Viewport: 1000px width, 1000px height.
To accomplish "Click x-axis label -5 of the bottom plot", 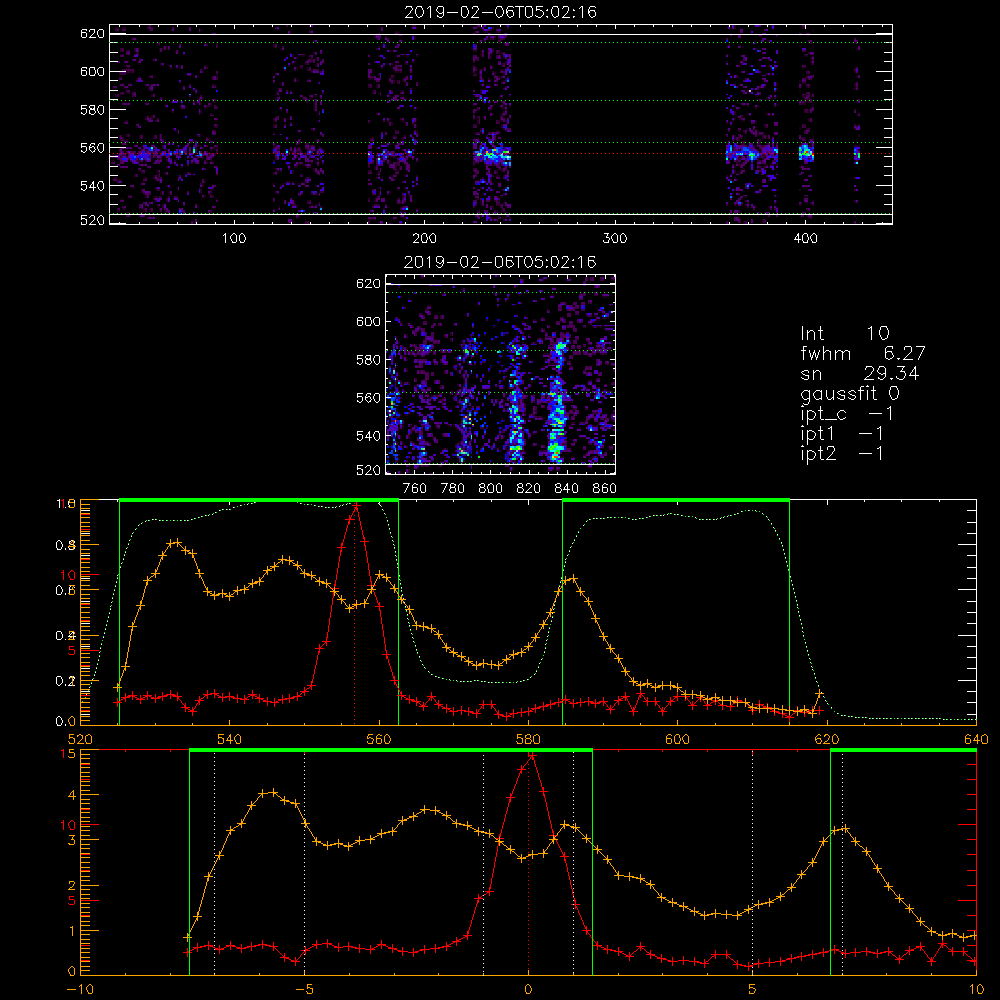I will (x=304, y=989).
